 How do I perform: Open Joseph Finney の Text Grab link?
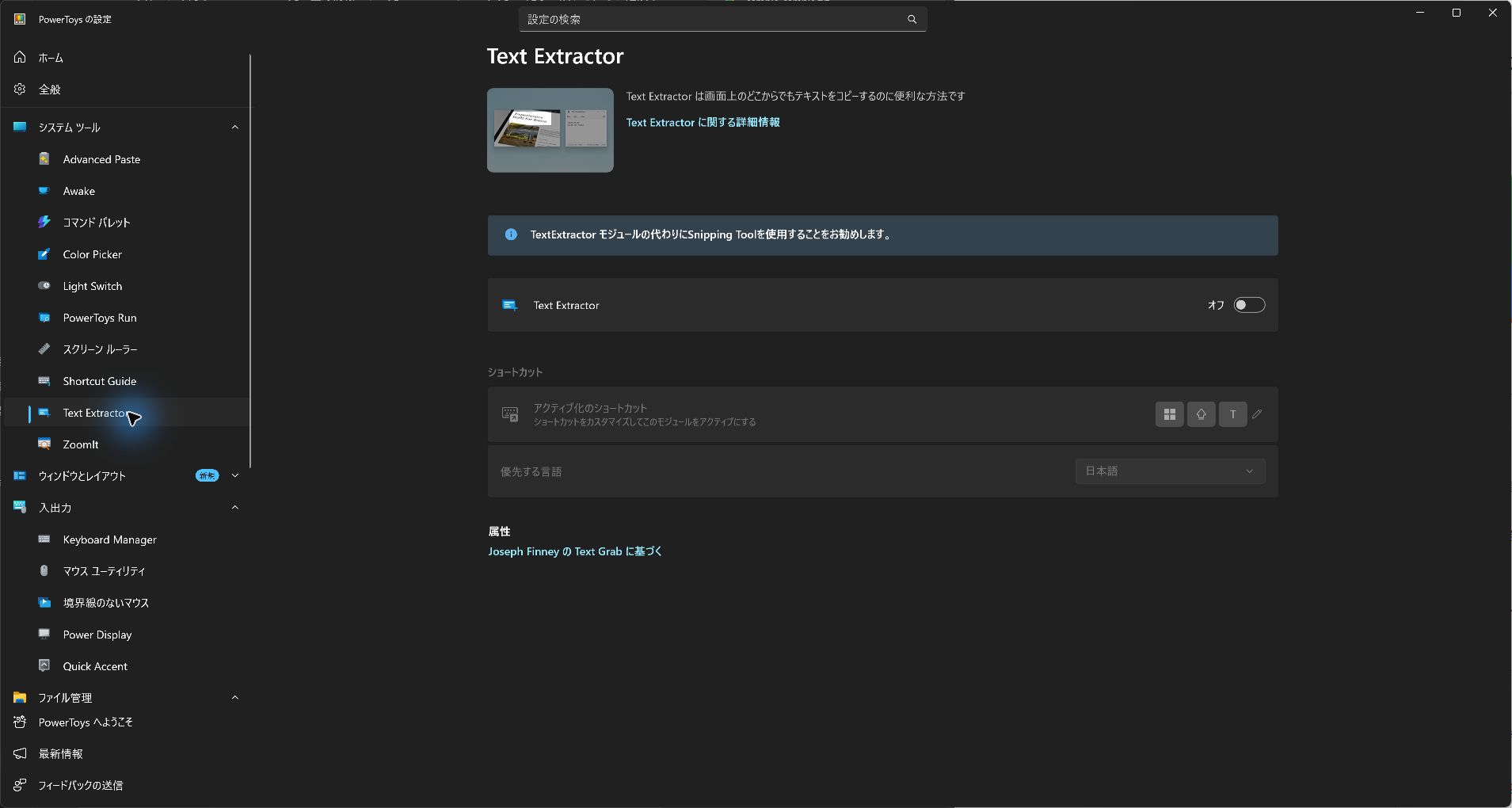575,551
